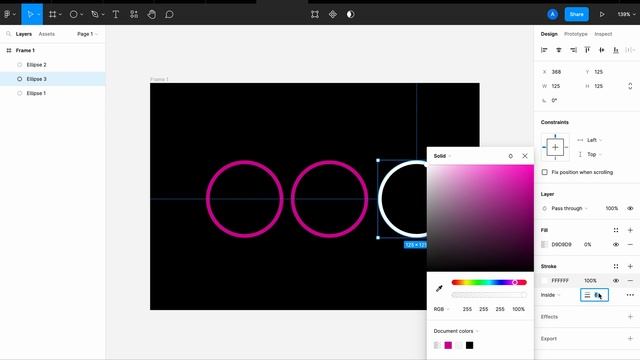The height and width of the screenshot is (360, 640).
Task: Open the Document colors dropdown
Action: pos(456,331)
